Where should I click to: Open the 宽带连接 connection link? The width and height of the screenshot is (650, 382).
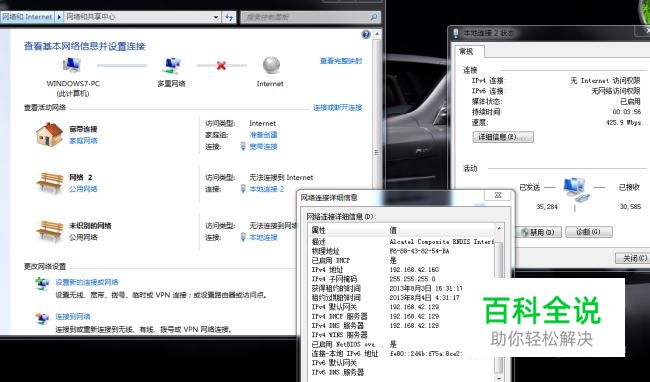pos(263,146)
